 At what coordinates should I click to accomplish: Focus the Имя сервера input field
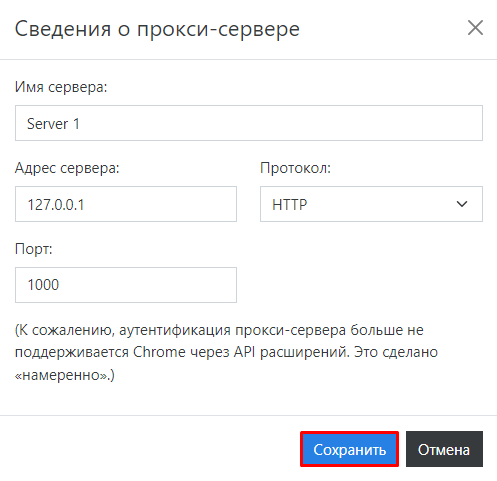[x=249, y=123]
